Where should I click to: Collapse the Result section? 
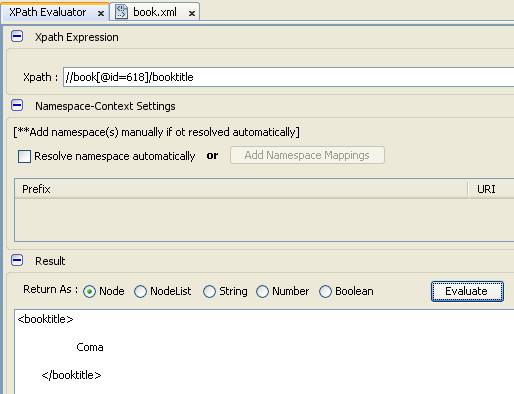[17, 260]
